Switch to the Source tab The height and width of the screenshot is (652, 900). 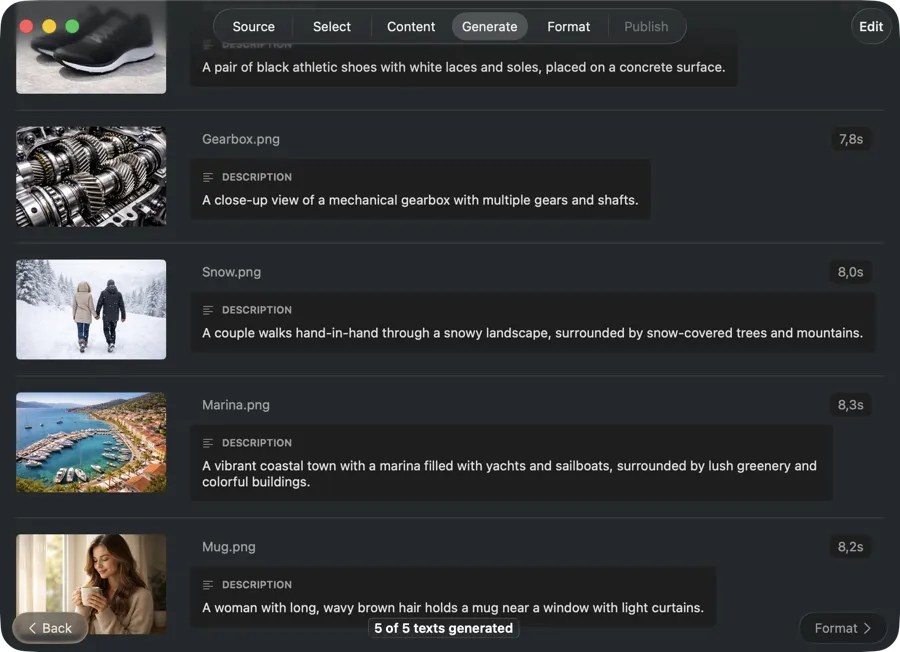[x=252, y=26]
